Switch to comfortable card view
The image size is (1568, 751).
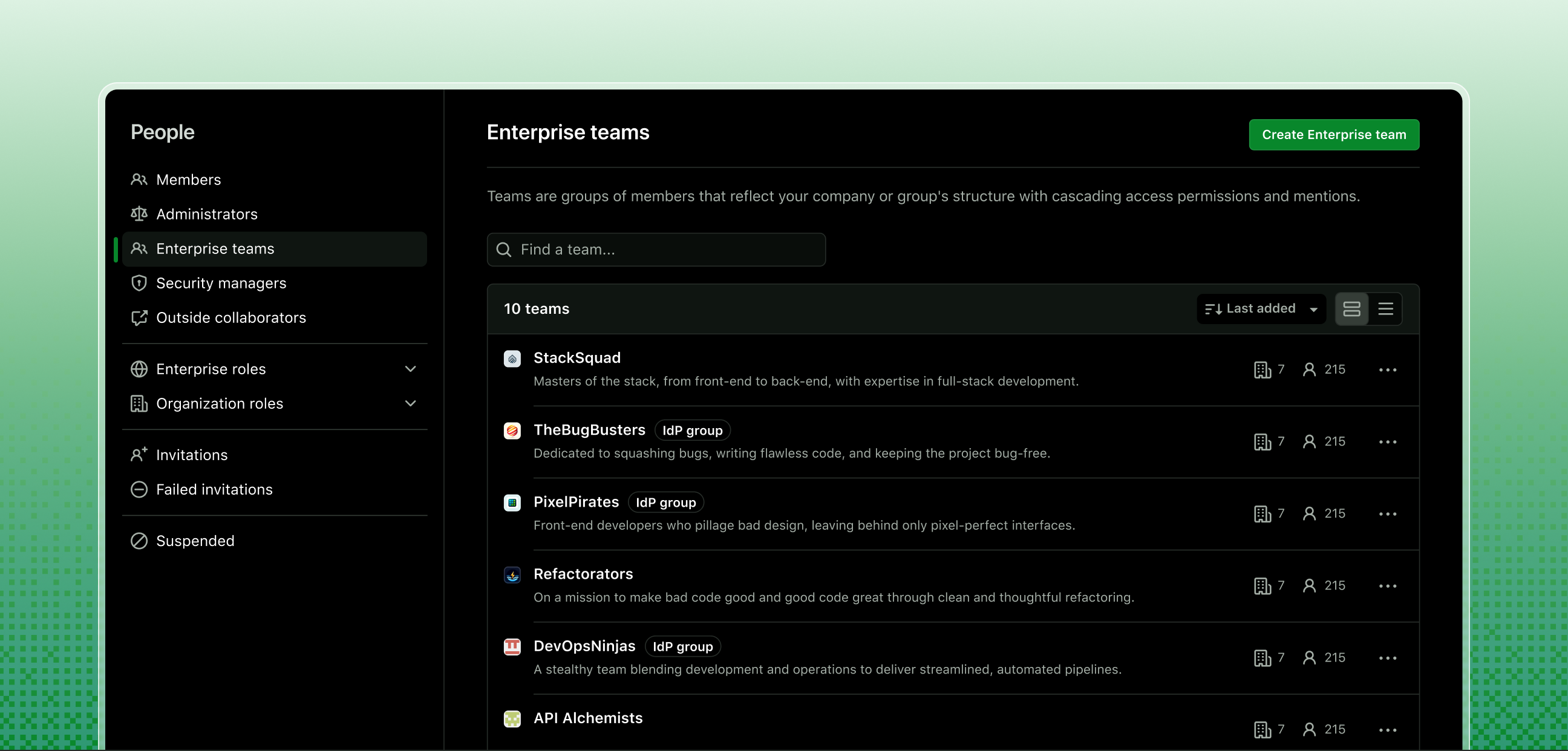[x=1351, y=308]
